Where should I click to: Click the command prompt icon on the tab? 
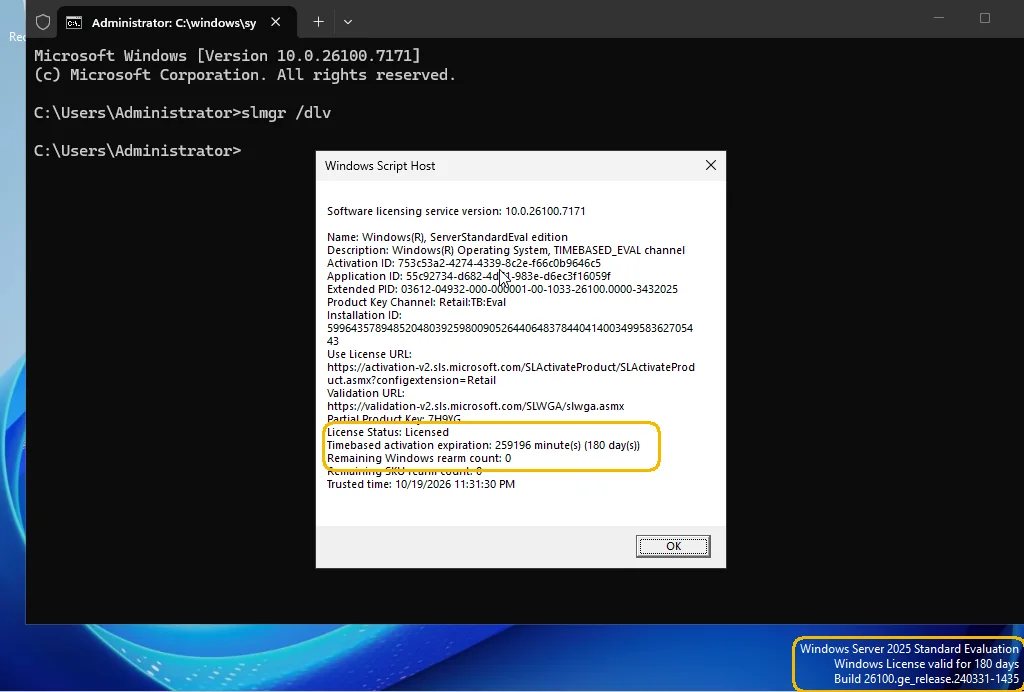(74, 23)
